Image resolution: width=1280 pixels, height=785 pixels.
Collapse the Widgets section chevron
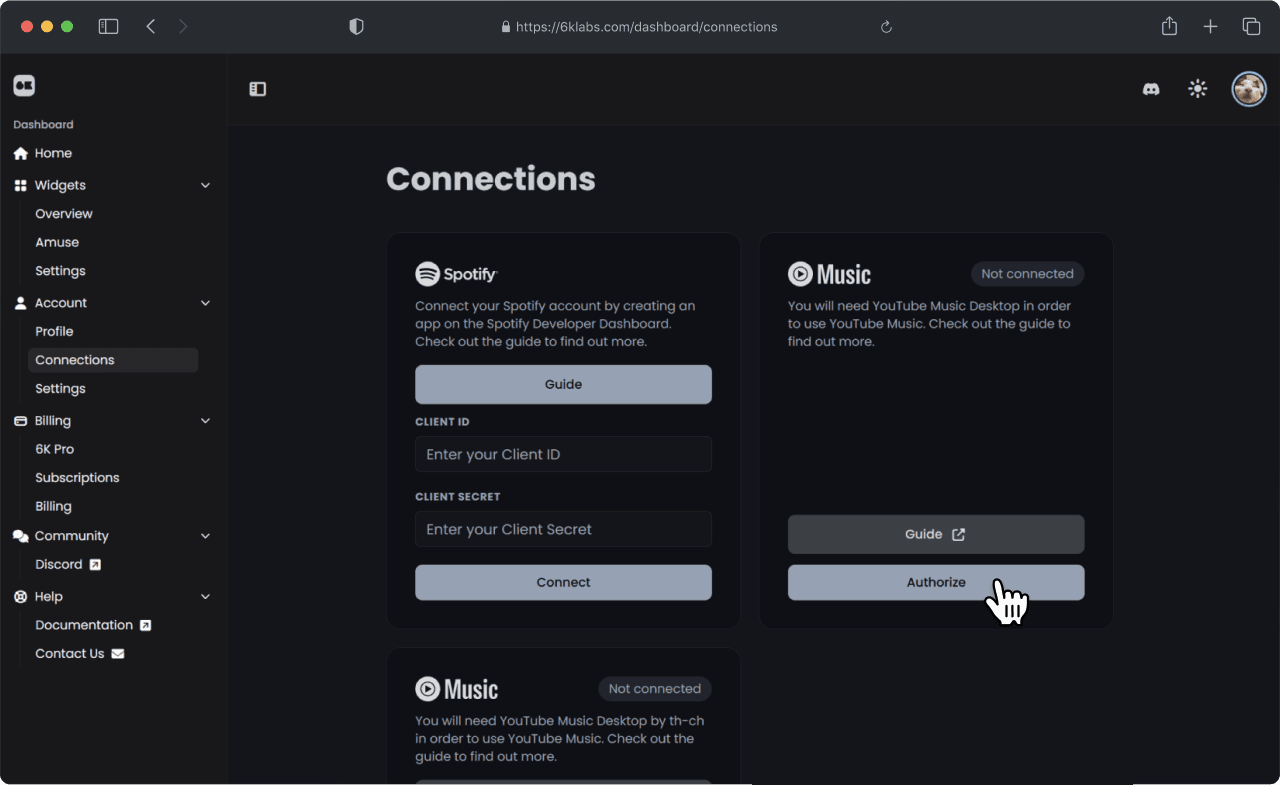(x=205, y=185)
